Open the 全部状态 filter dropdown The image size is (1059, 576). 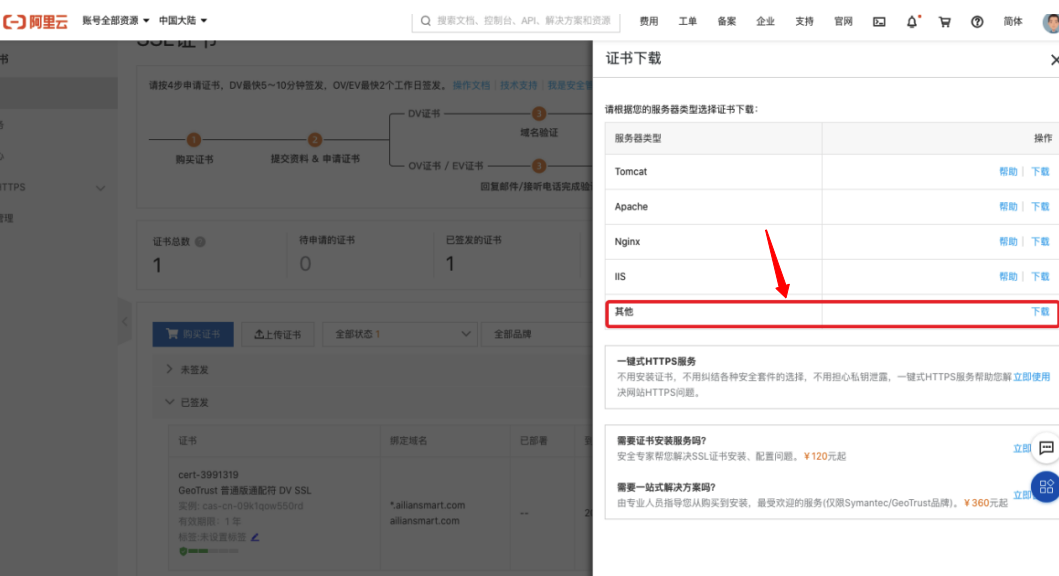point(400,334)
